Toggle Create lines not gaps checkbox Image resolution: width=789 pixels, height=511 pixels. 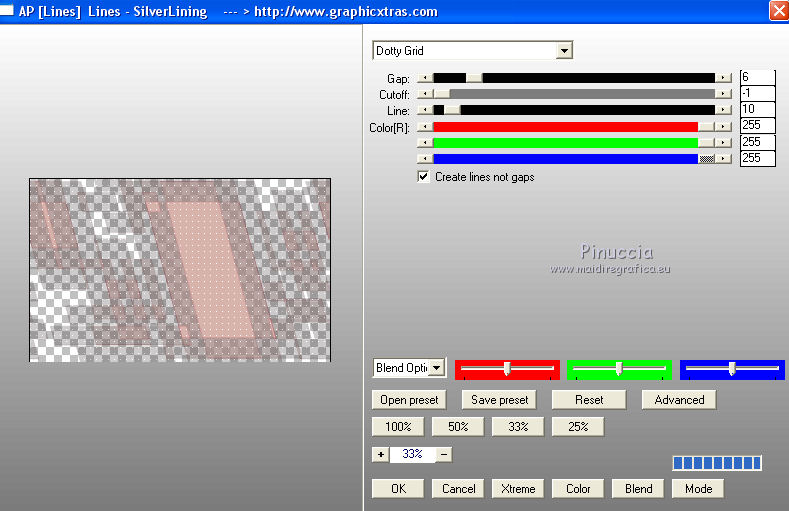tap(423, 177)
